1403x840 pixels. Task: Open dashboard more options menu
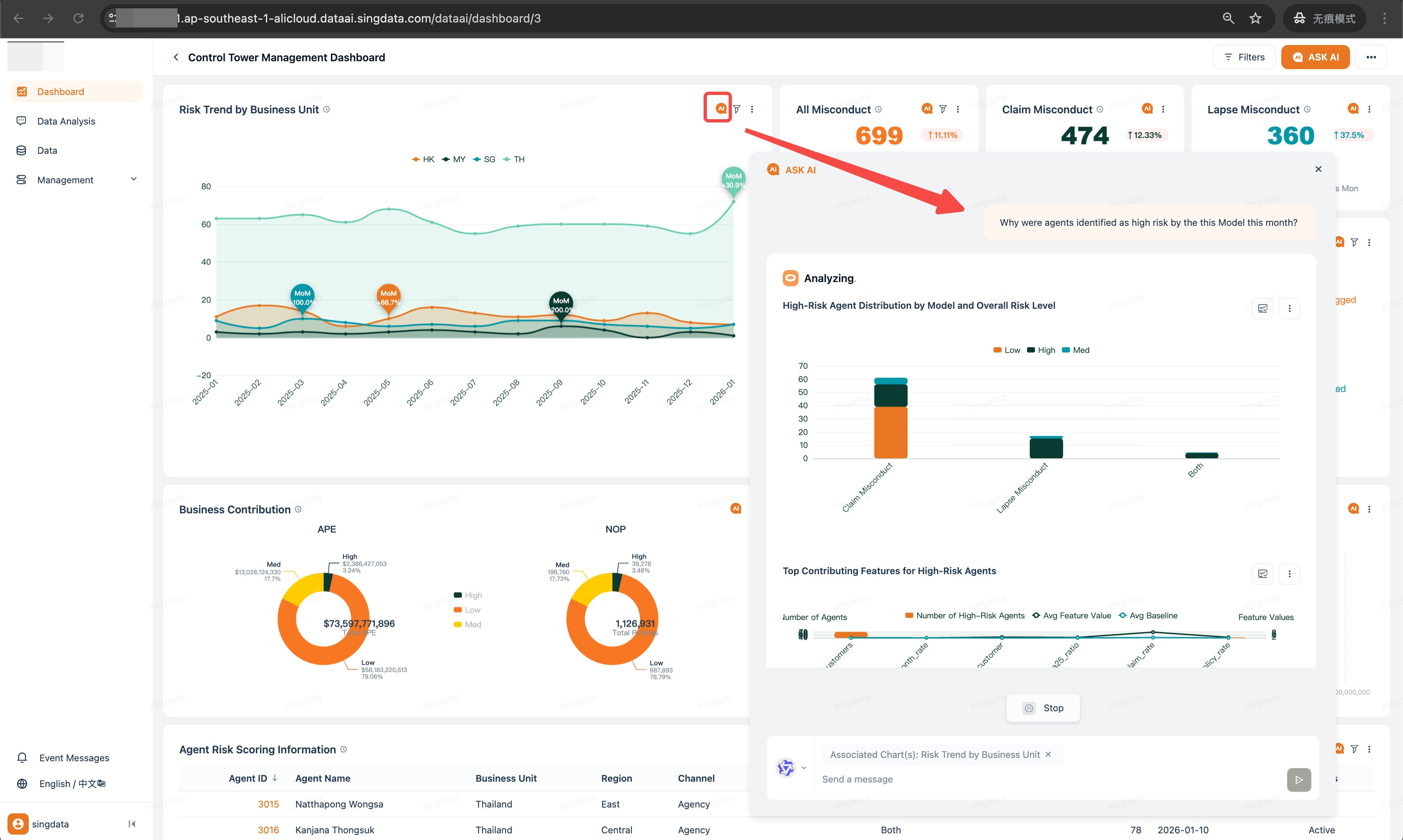coord(1371,57)
